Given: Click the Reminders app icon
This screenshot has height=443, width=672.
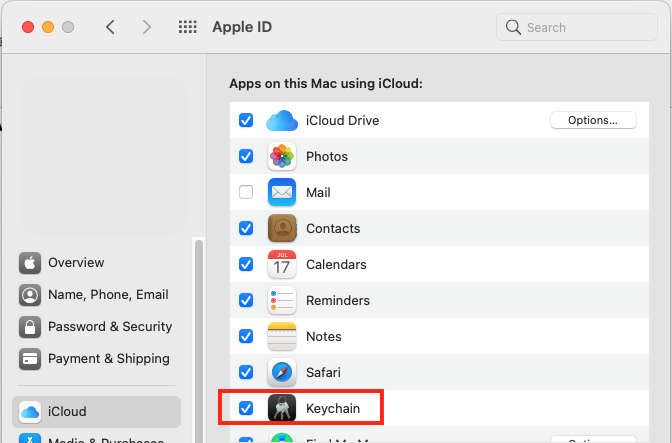Looking at the screenshot, I should (282, 301).
